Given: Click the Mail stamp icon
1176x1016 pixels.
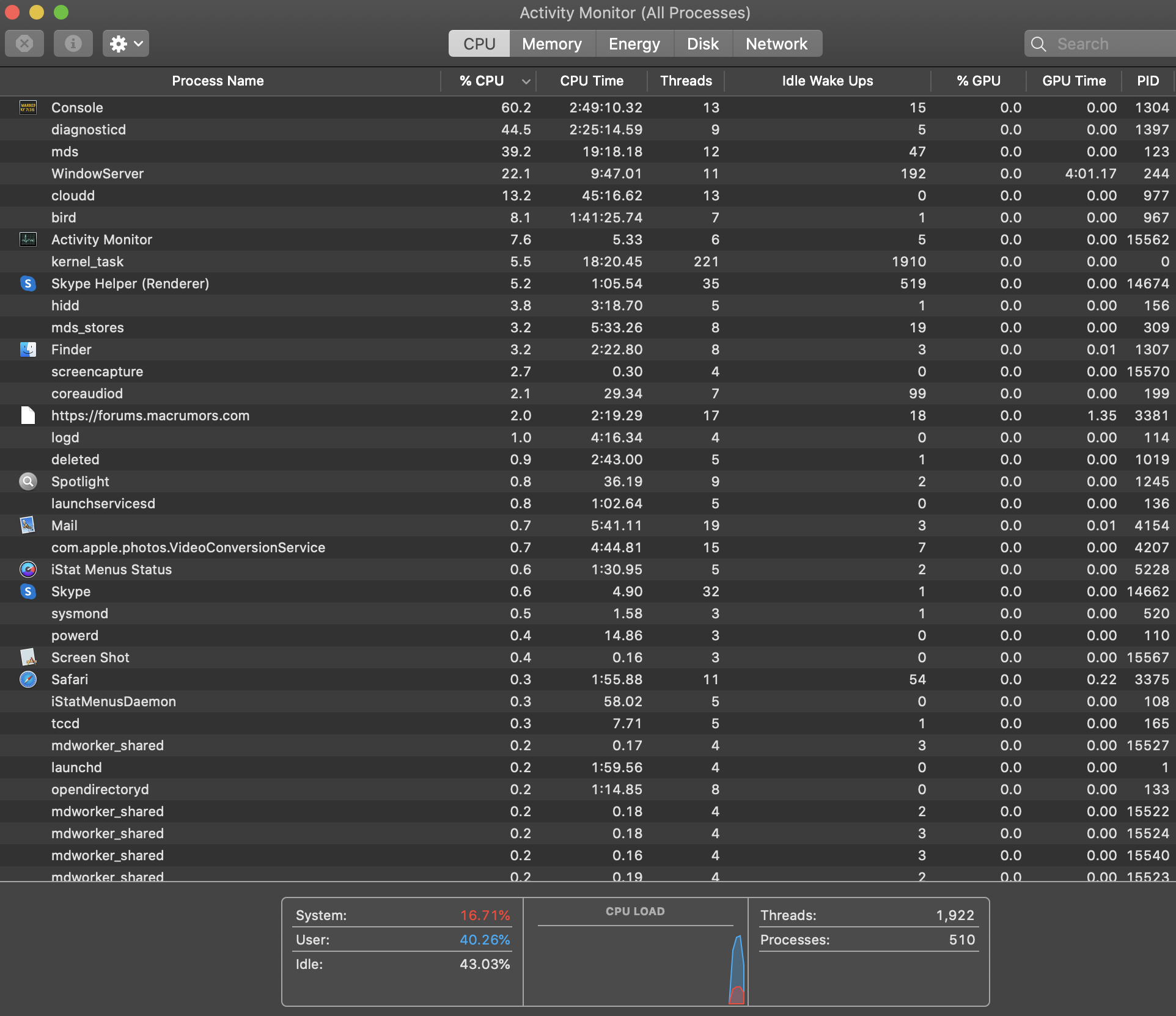Looking at the screenshot, I should click(28, 525).
